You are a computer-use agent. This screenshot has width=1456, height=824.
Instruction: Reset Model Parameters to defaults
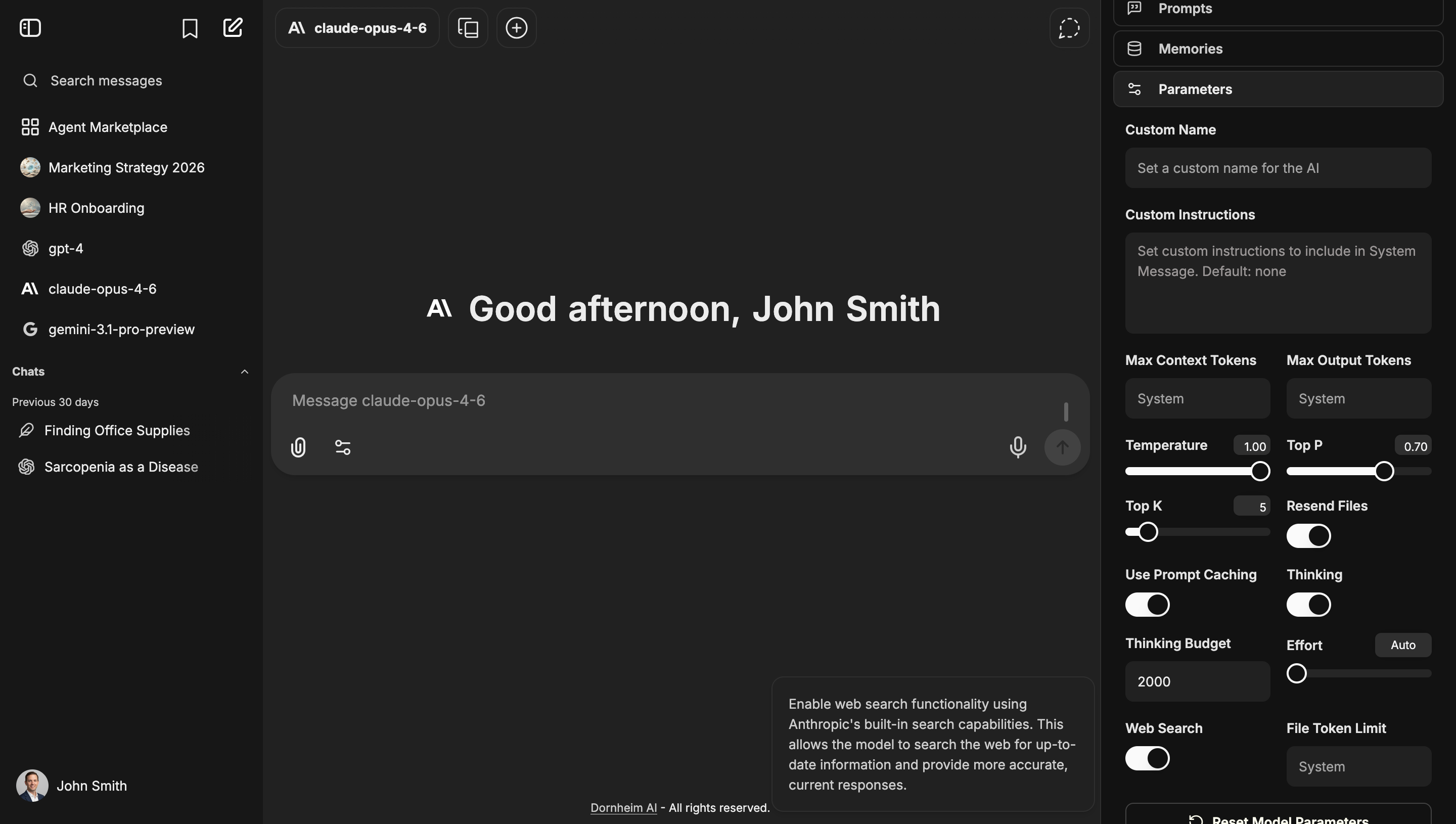click(1280, 819)
